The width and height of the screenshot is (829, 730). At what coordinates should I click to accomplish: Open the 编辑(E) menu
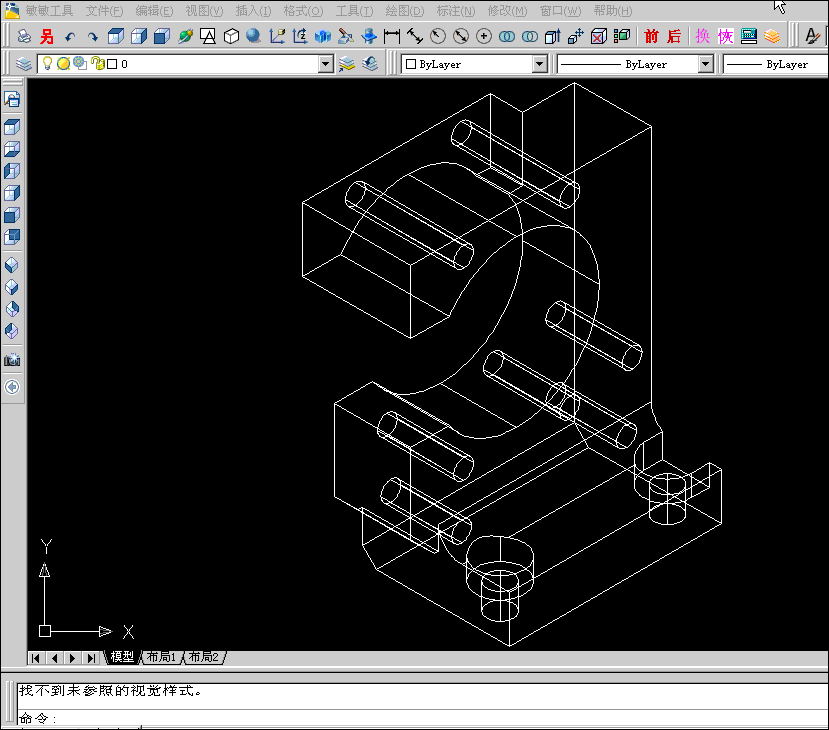point(154,11)
